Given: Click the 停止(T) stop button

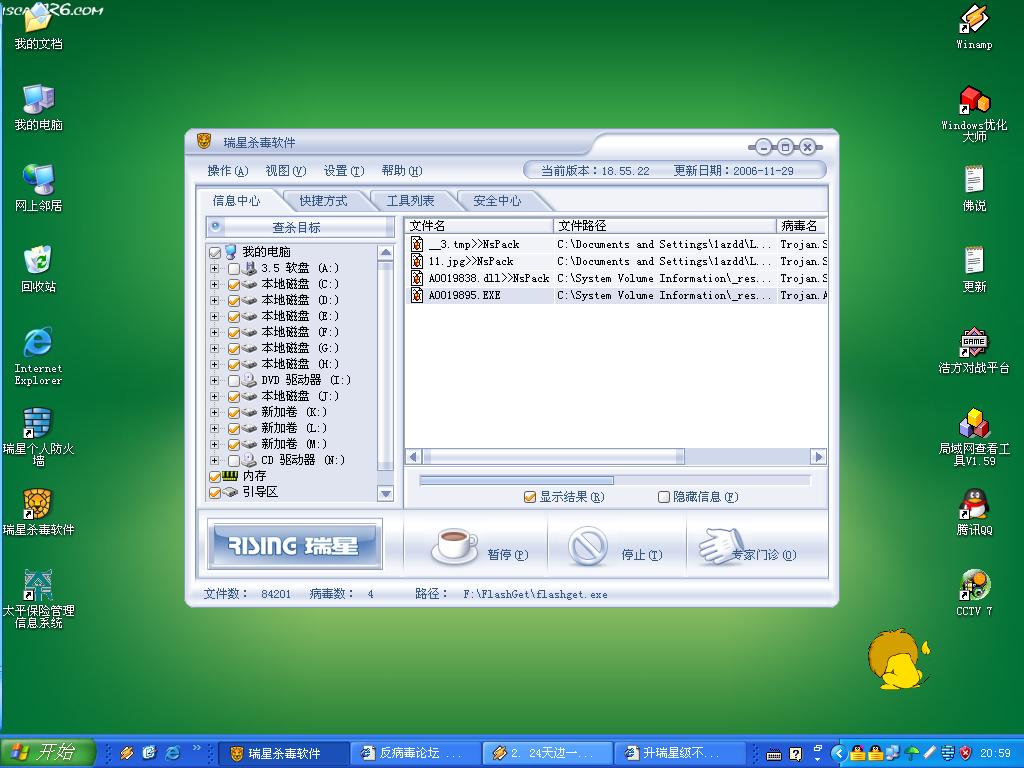Looking at the screenshot, I should (x=615, y=547).
